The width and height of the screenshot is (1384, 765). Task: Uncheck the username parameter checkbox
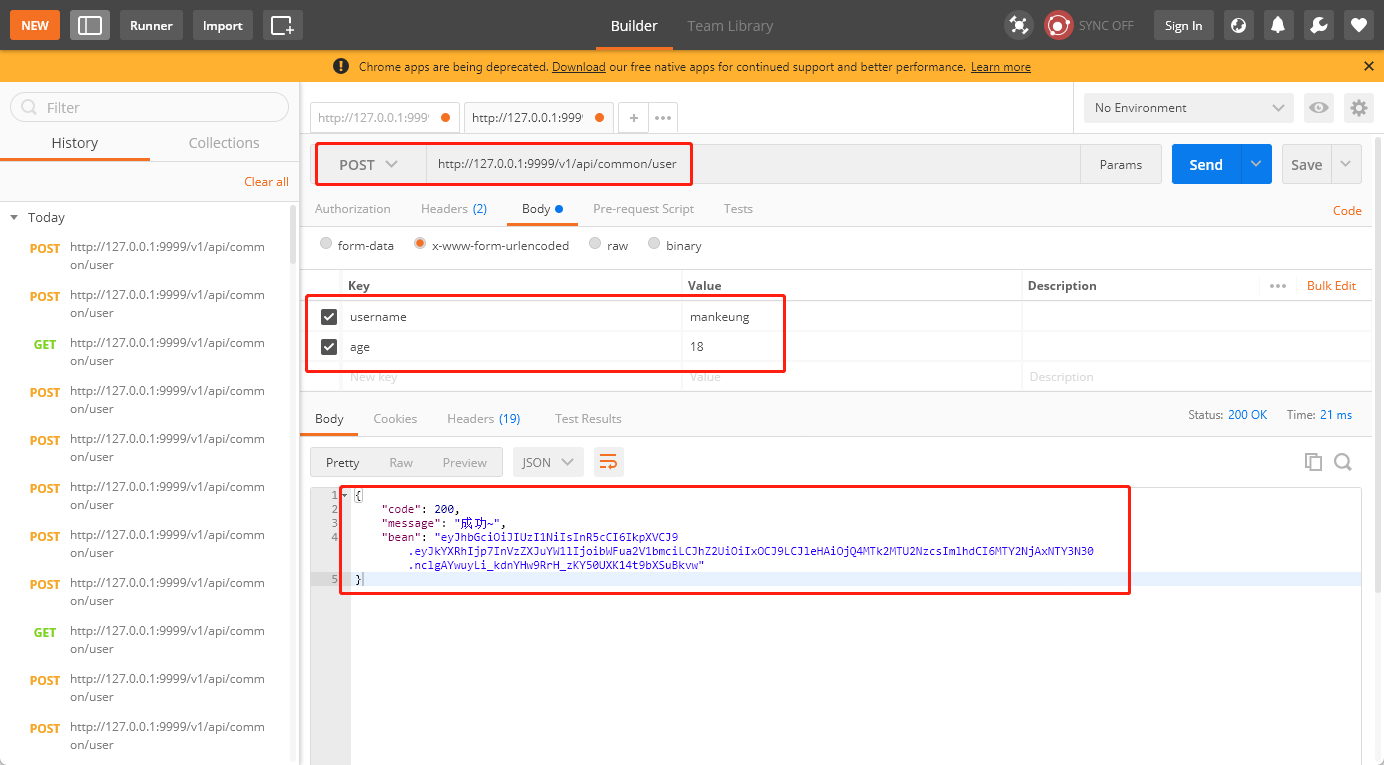[x=329, y=317]
